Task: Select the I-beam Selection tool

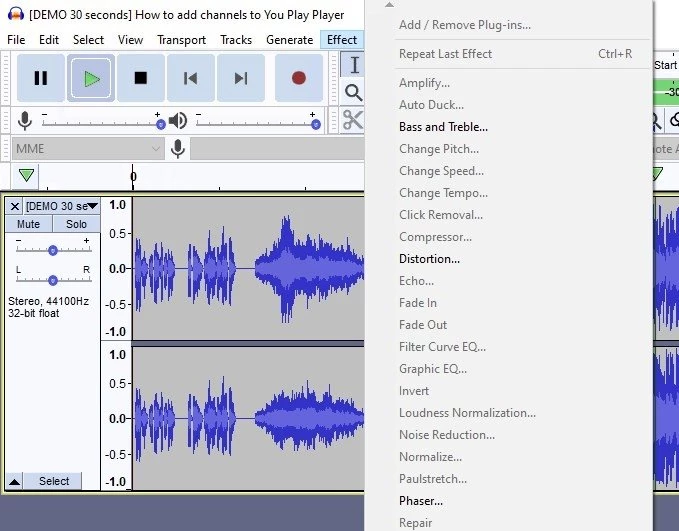Action: (354, 65)
